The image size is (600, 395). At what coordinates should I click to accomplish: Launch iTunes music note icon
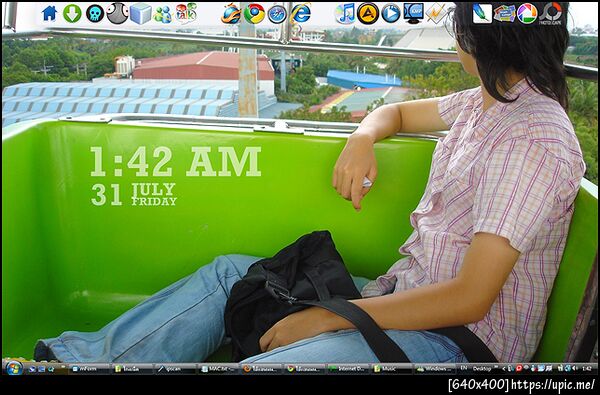point(345,14)
